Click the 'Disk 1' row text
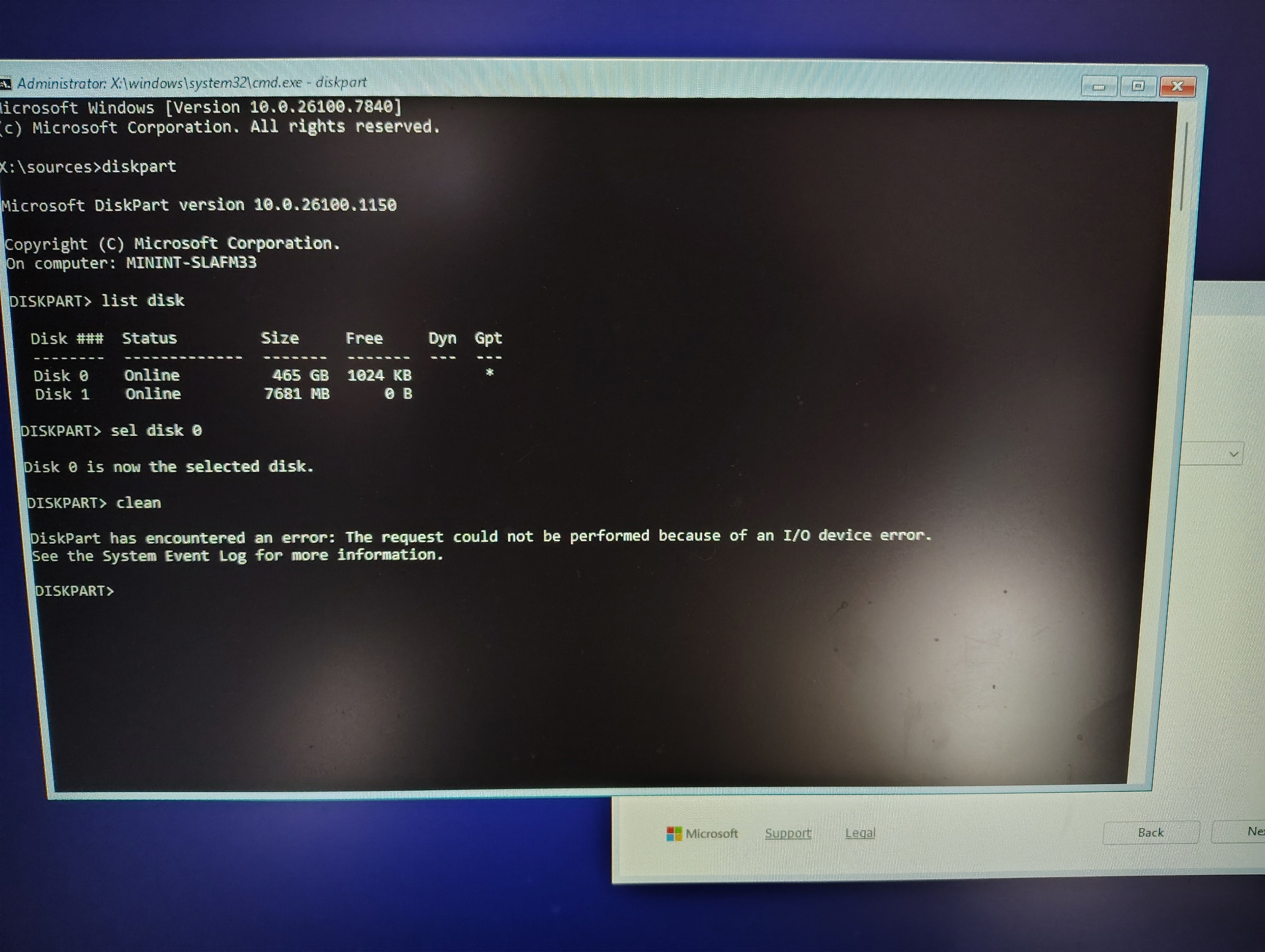Viewport: 1265px width, 952px height. (62, 394)
